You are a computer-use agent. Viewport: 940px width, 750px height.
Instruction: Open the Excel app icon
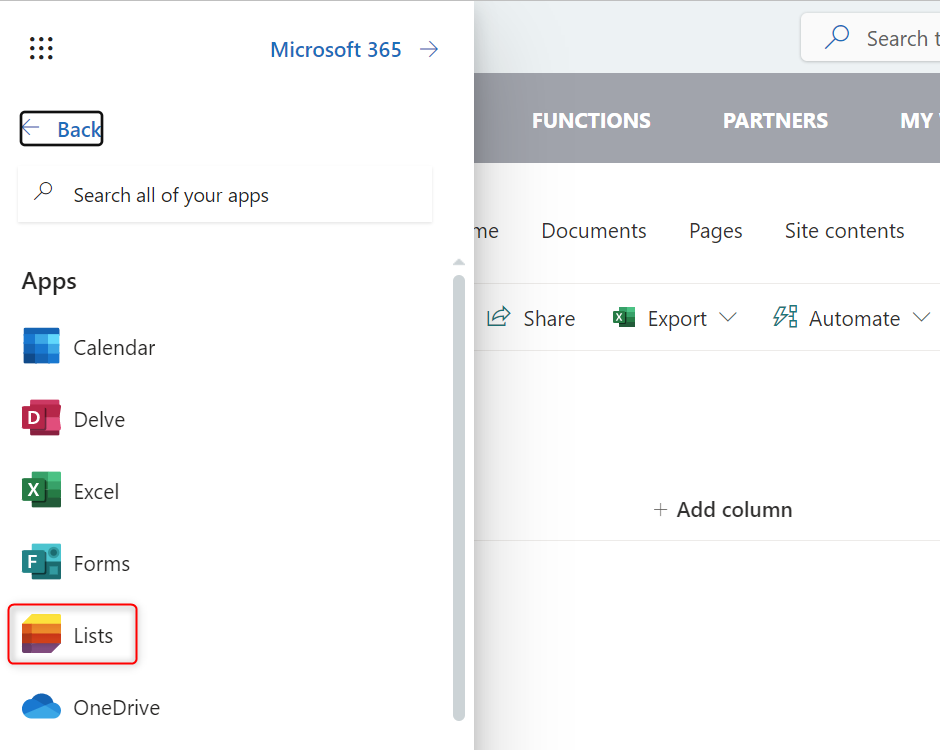point(41,490)
